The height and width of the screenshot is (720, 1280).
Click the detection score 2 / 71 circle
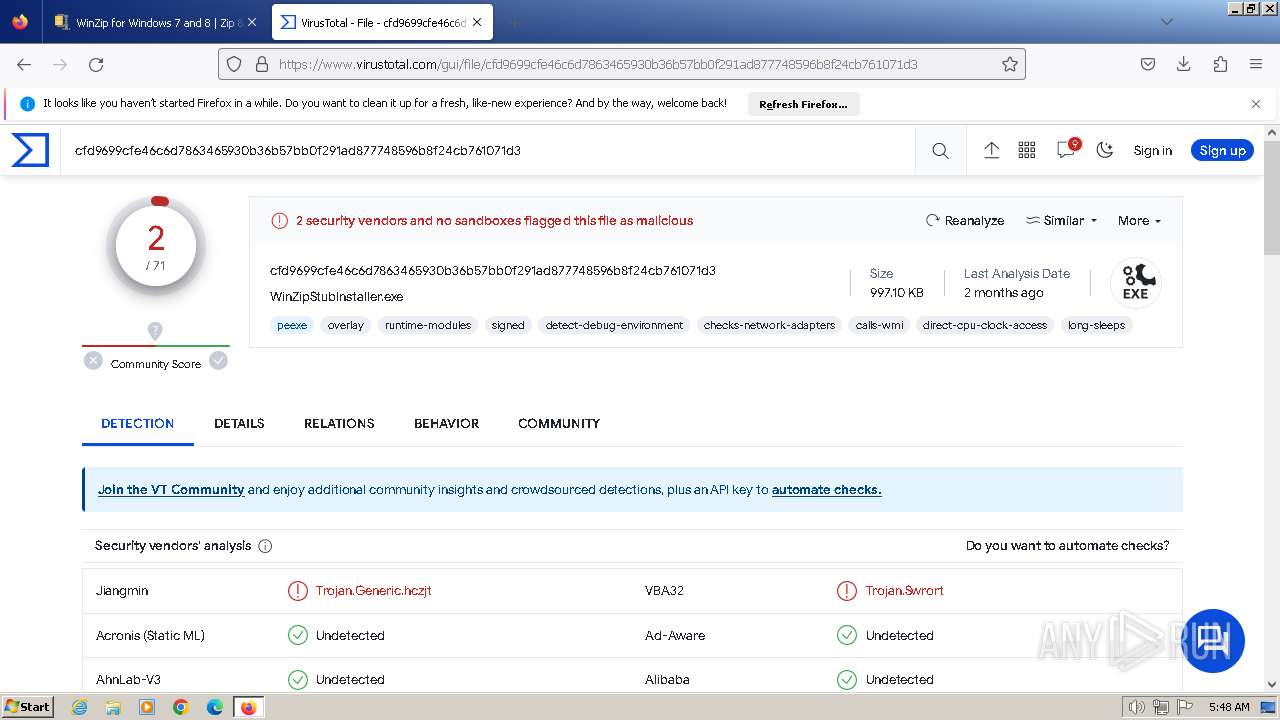click(156, 247)
